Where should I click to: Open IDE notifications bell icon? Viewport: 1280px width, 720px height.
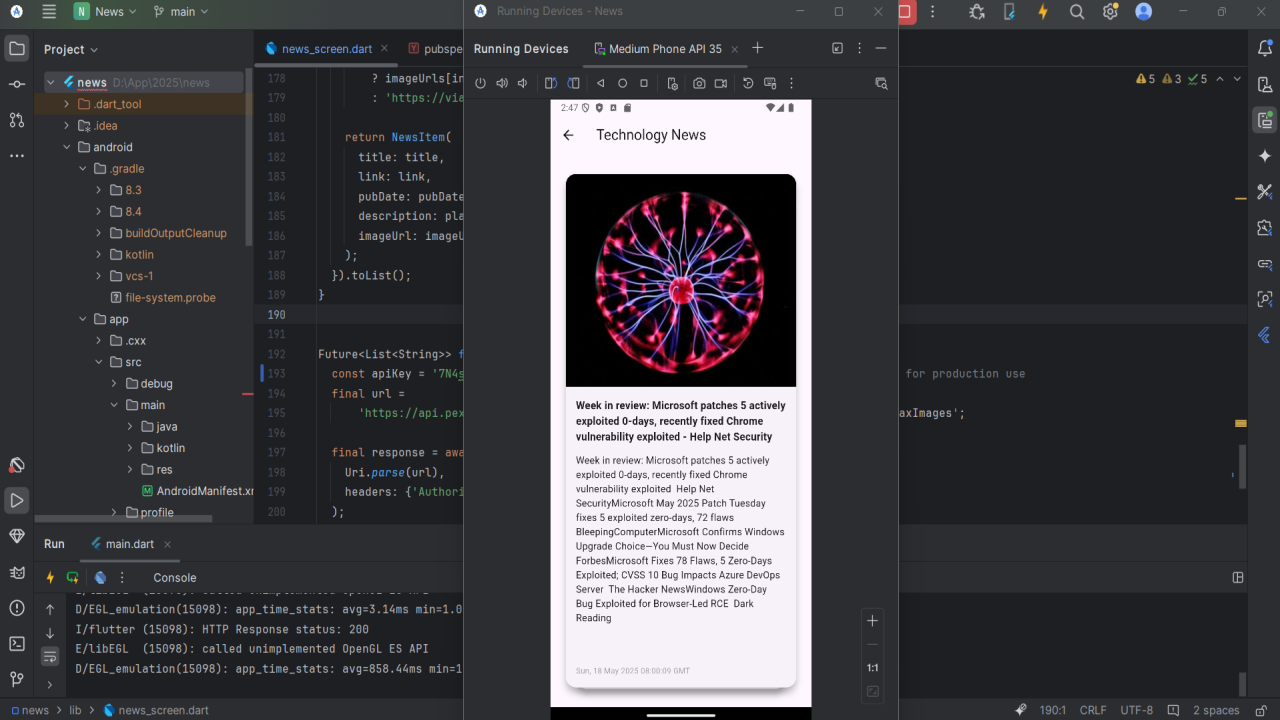point(1265,47)
